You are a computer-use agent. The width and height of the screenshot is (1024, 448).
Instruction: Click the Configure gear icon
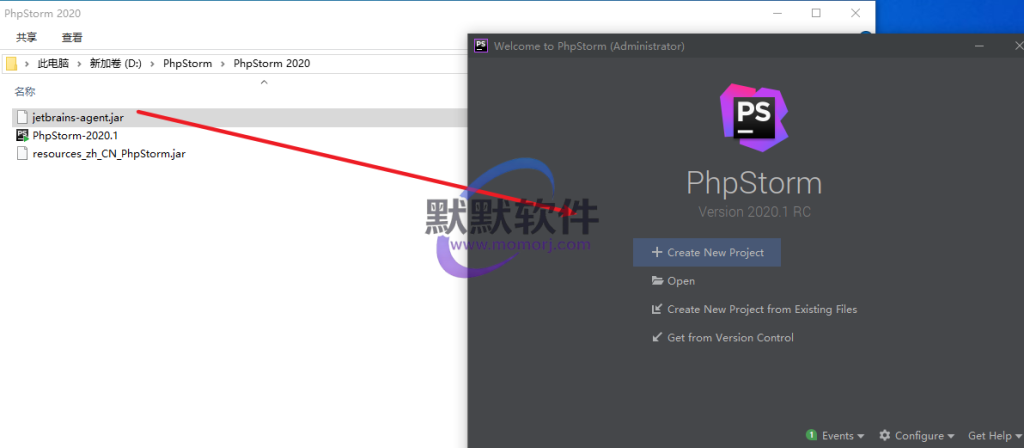[885, 435]
